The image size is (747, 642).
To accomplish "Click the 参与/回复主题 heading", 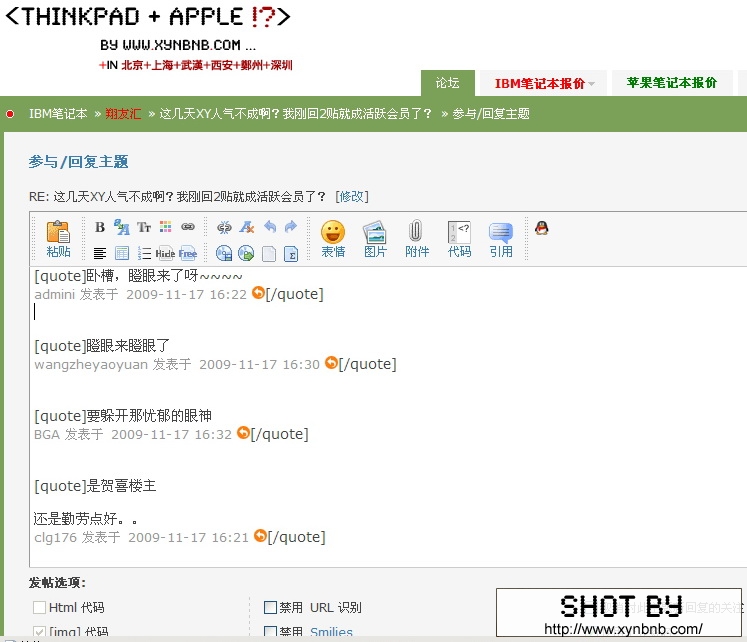I will (78, 162).
